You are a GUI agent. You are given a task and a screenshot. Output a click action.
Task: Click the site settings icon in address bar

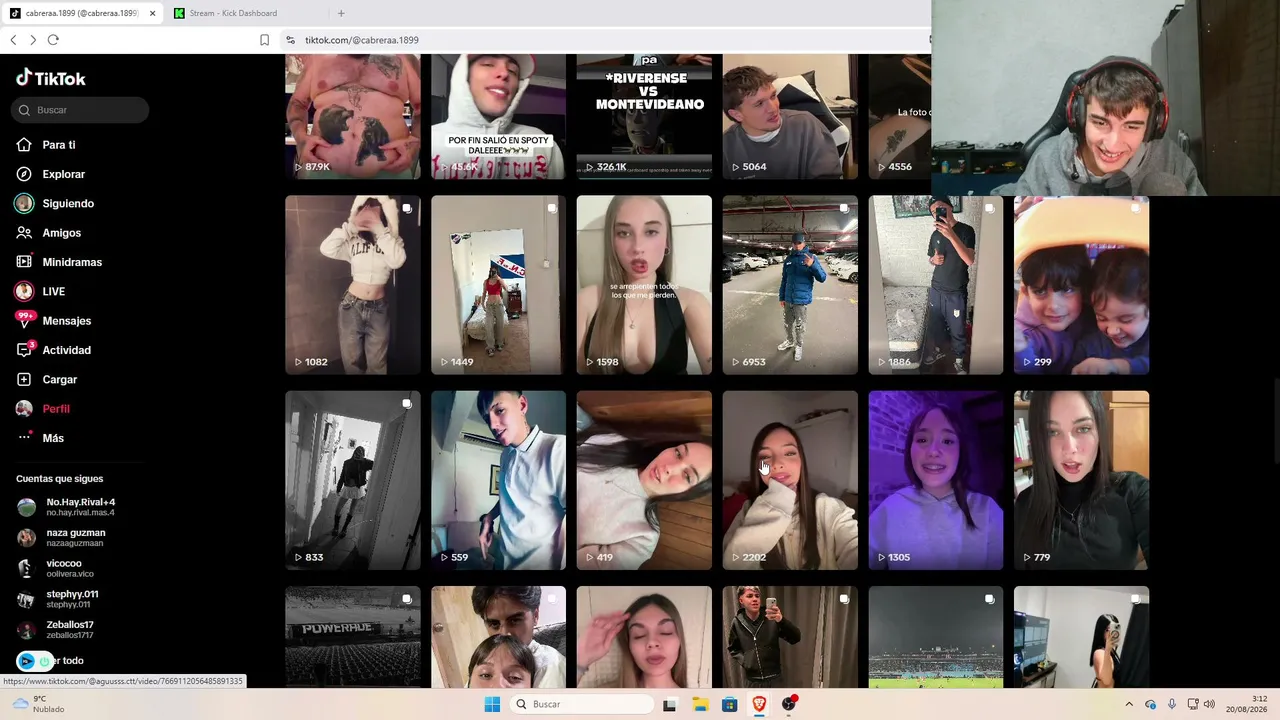pos(290,40)
